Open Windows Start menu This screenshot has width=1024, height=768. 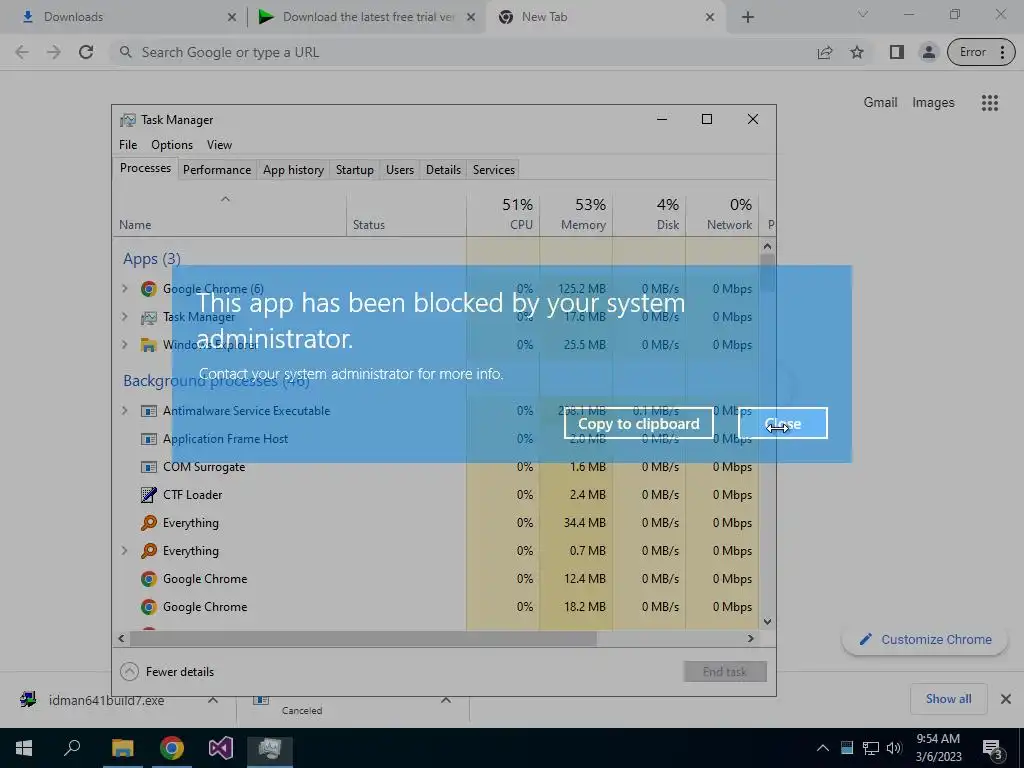[24, 748]
